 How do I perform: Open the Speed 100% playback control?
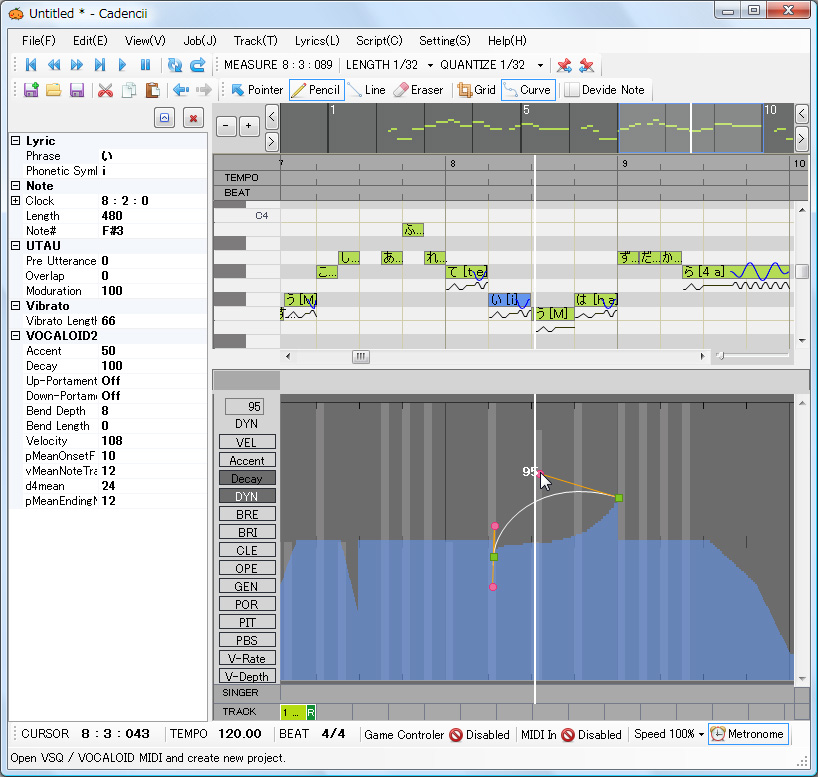667,733
